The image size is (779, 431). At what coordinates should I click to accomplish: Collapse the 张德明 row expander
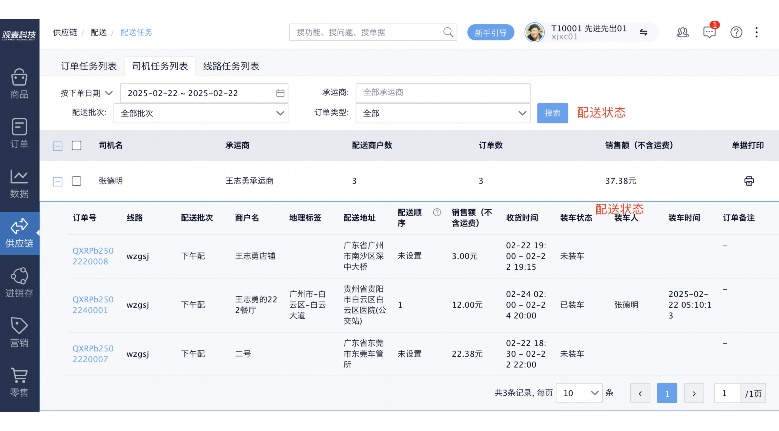(58, 181)
